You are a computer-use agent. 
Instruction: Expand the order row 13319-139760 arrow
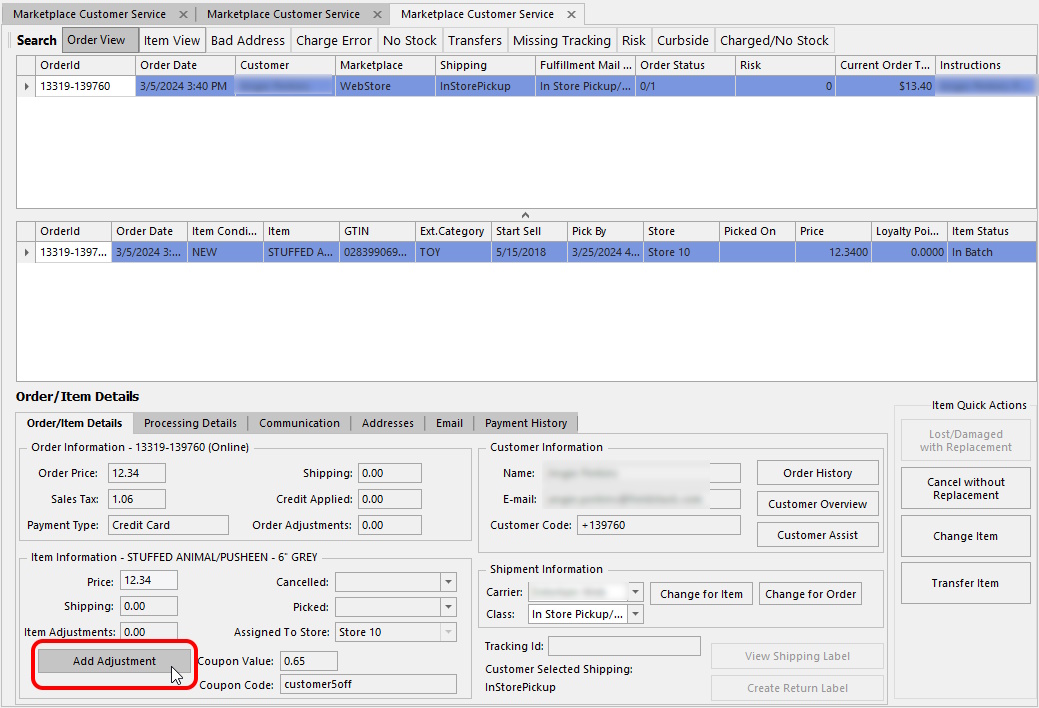point(27,86)
